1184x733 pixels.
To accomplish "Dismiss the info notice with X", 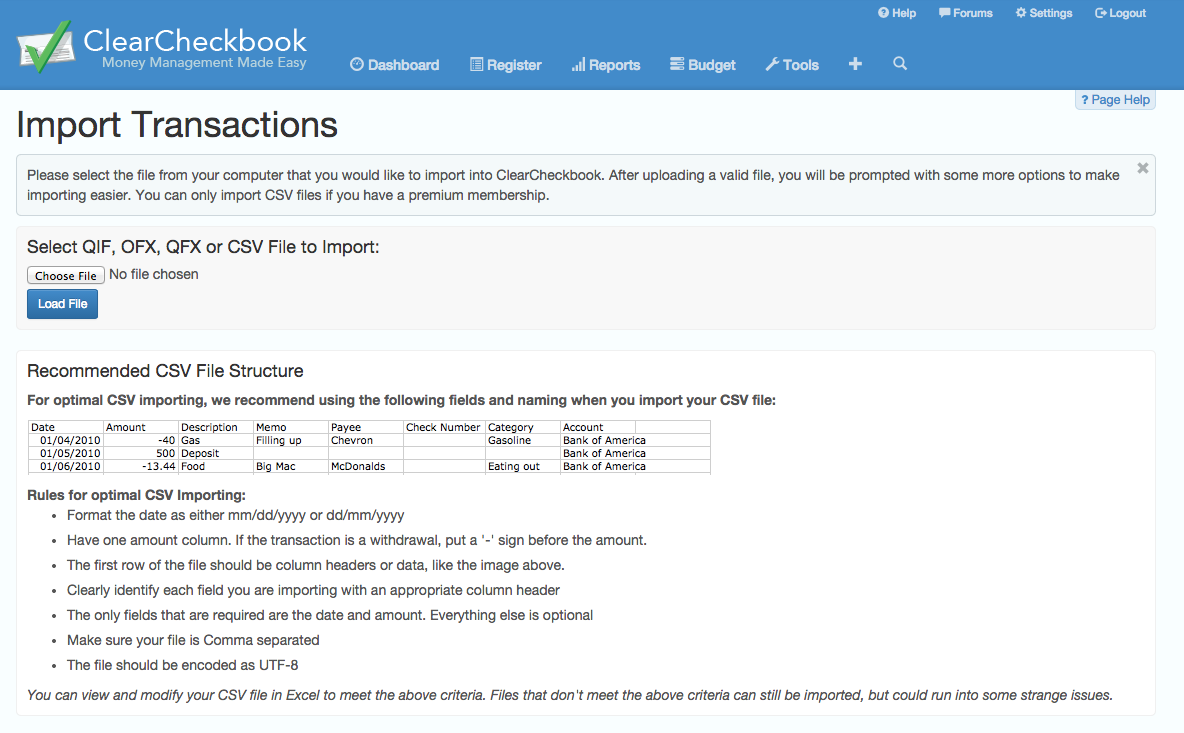I will (1143, 169).
